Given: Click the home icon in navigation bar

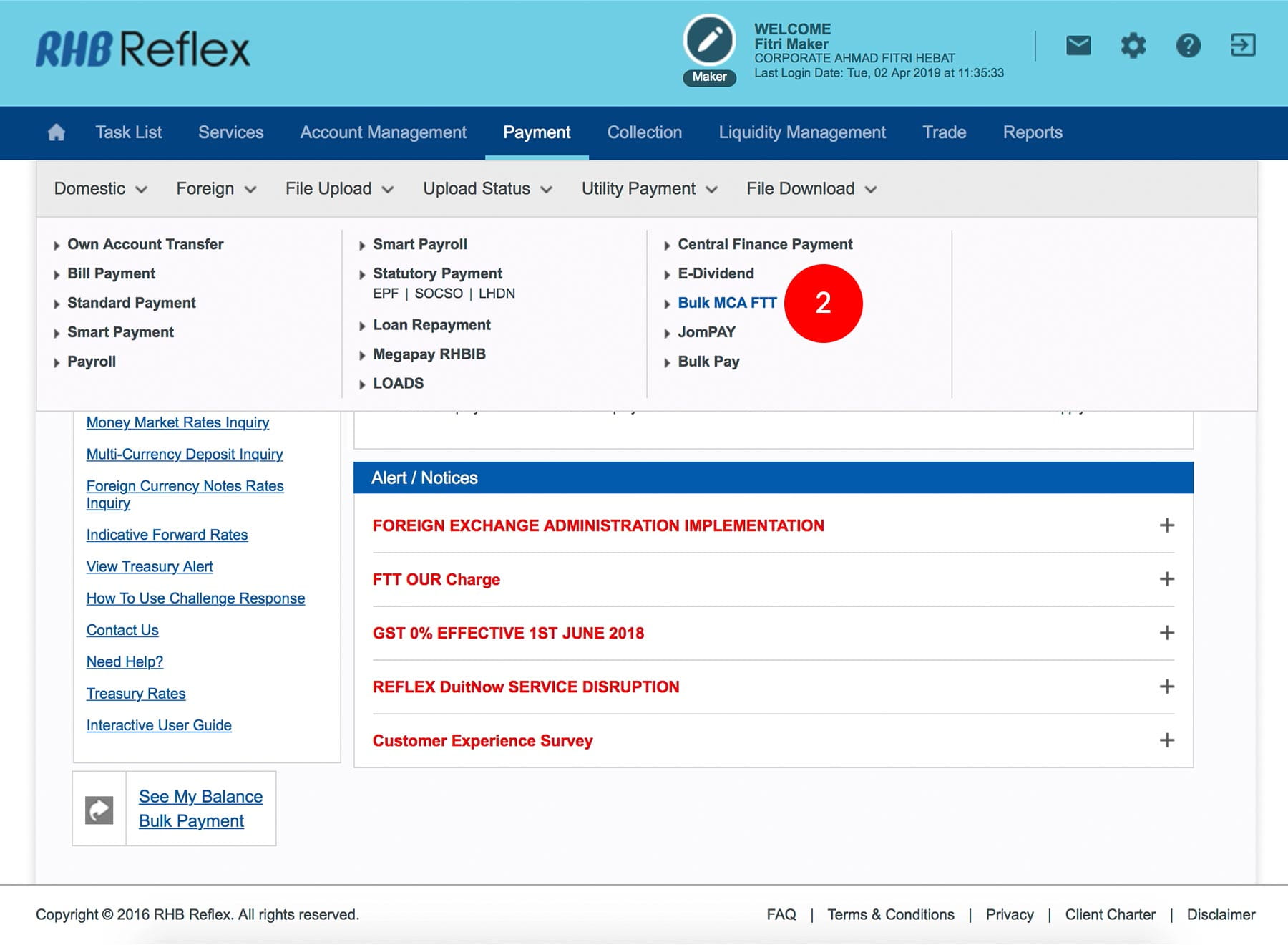Looking at the screenshot, I should 56,132.
